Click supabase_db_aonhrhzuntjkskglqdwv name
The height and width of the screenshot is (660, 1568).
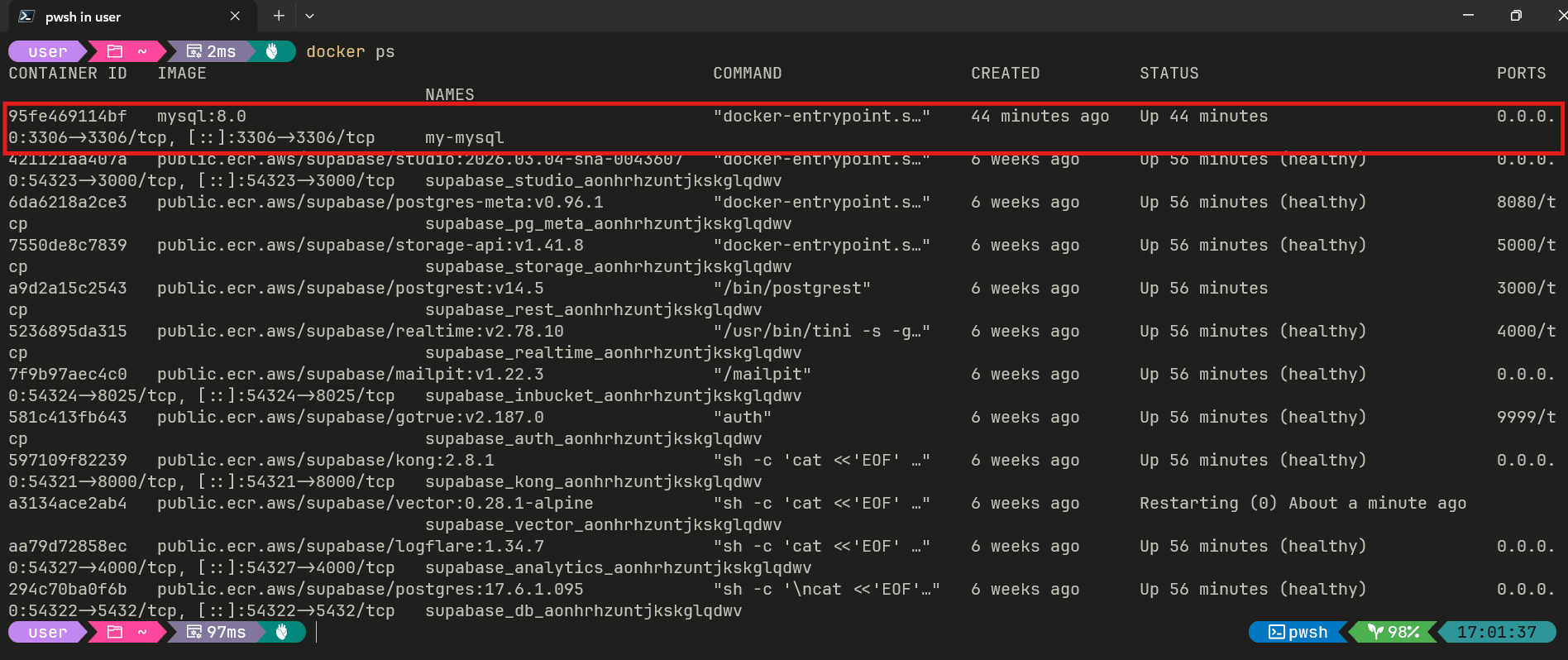point(584,610)
